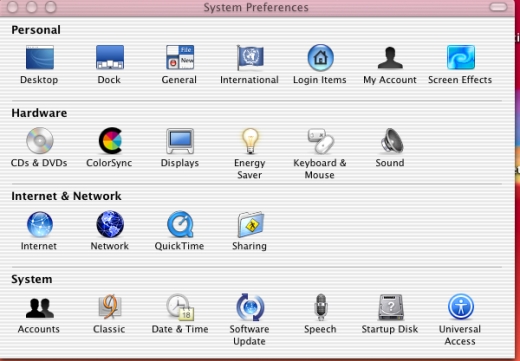Viewport: 520px width, 361px height.
Task: Click the System section heading
Action: pos(32,279)
